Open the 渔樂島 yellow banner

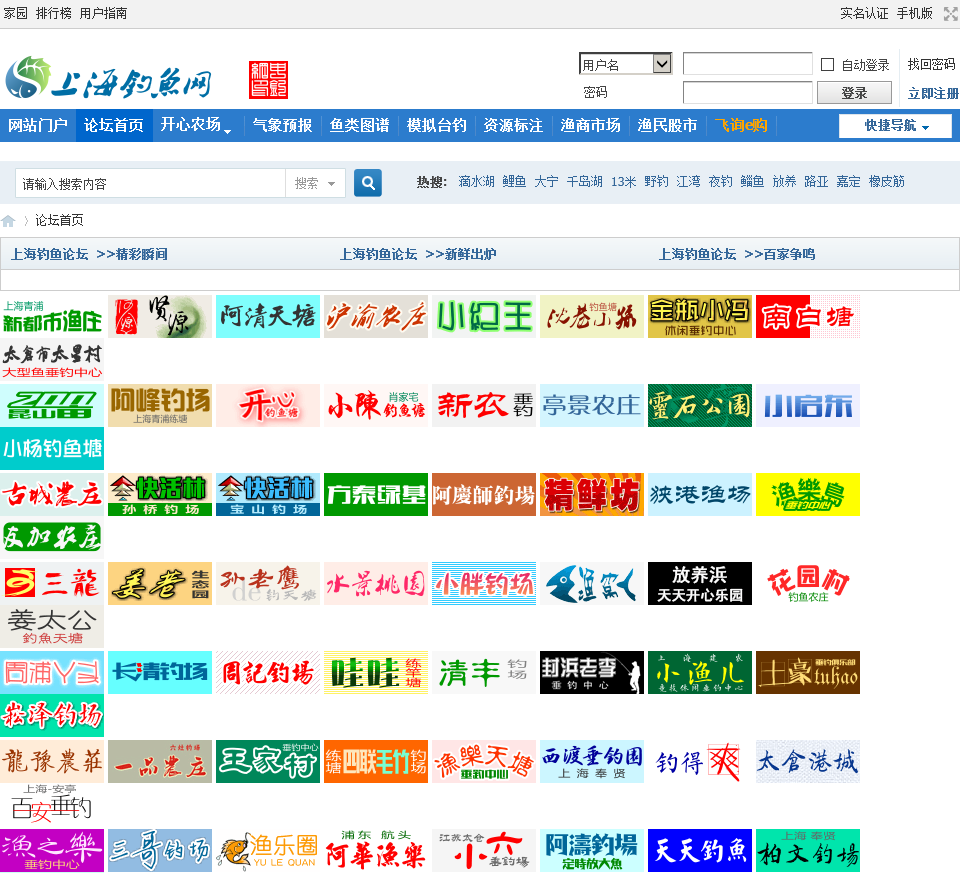808,494
